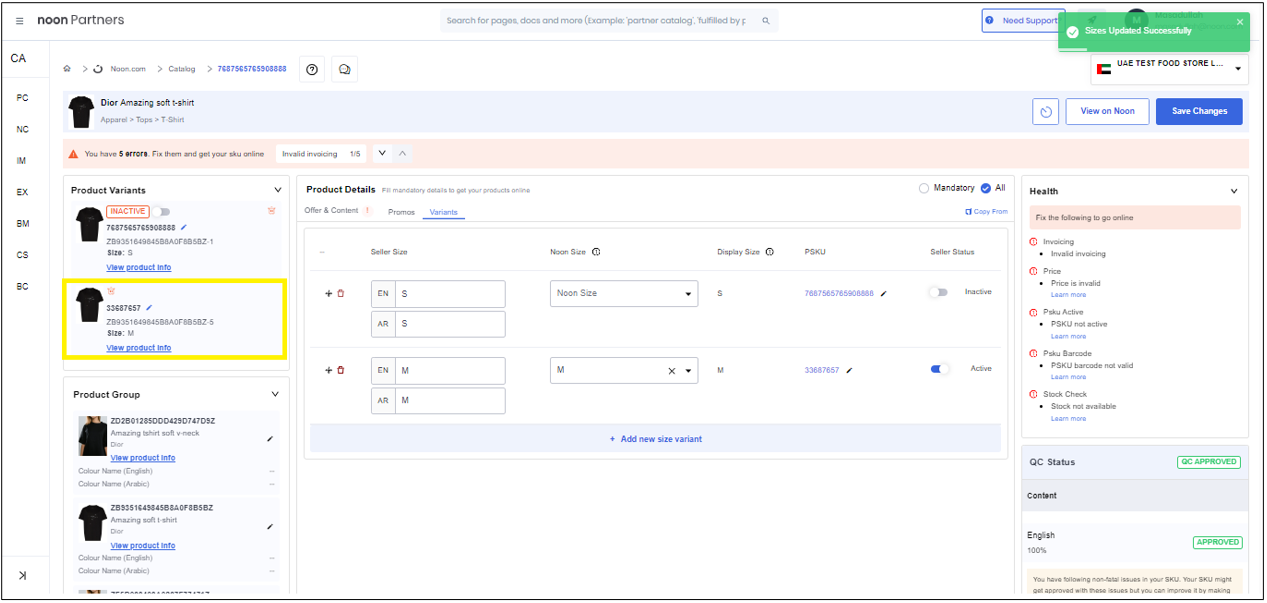Select the All radio button
The width and height of the screenshot is (1267, 603).
[x=986, y=188]
